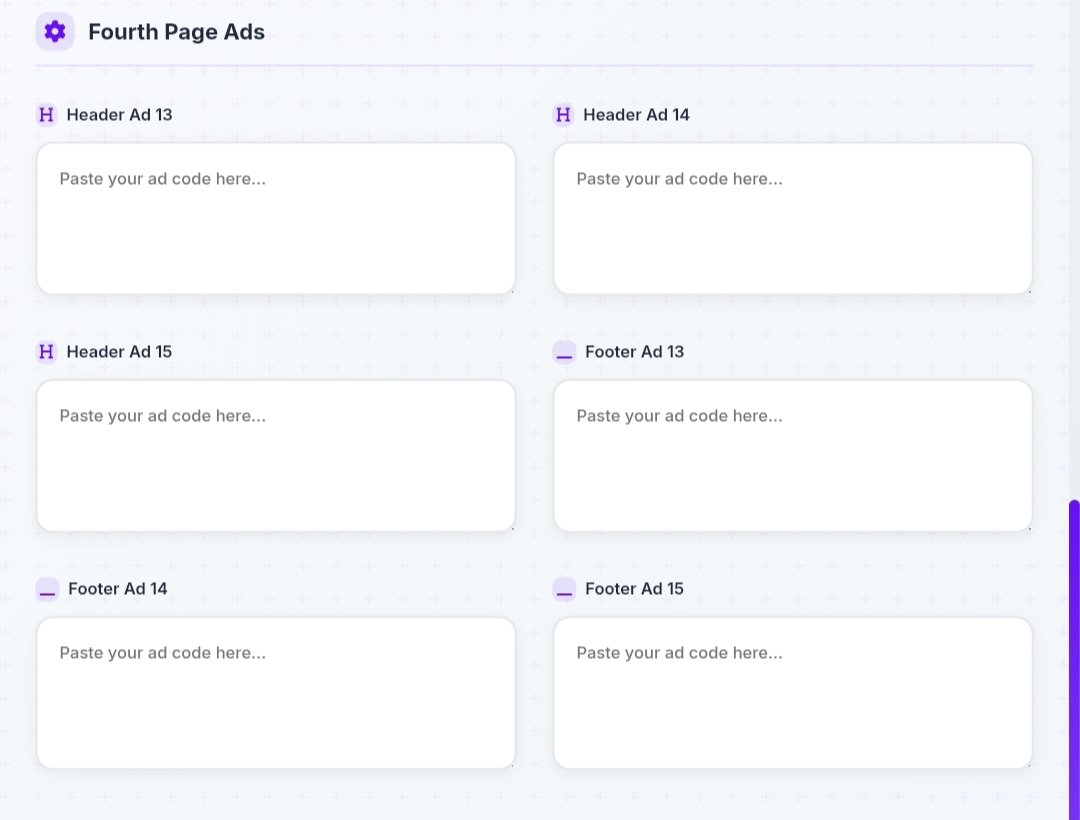
Task: Click into the Footer Ad 15 code box
Action: tap(792, 693)
